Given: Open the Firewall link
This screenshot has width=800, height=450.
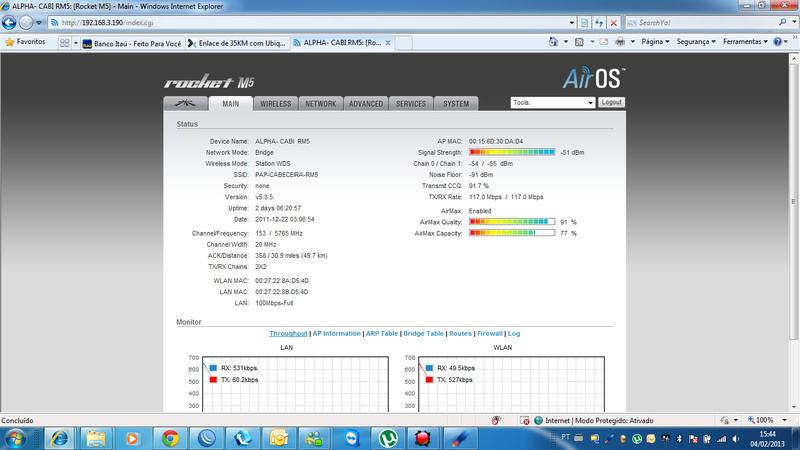Looking at the screenshot, I should [490, 334].
